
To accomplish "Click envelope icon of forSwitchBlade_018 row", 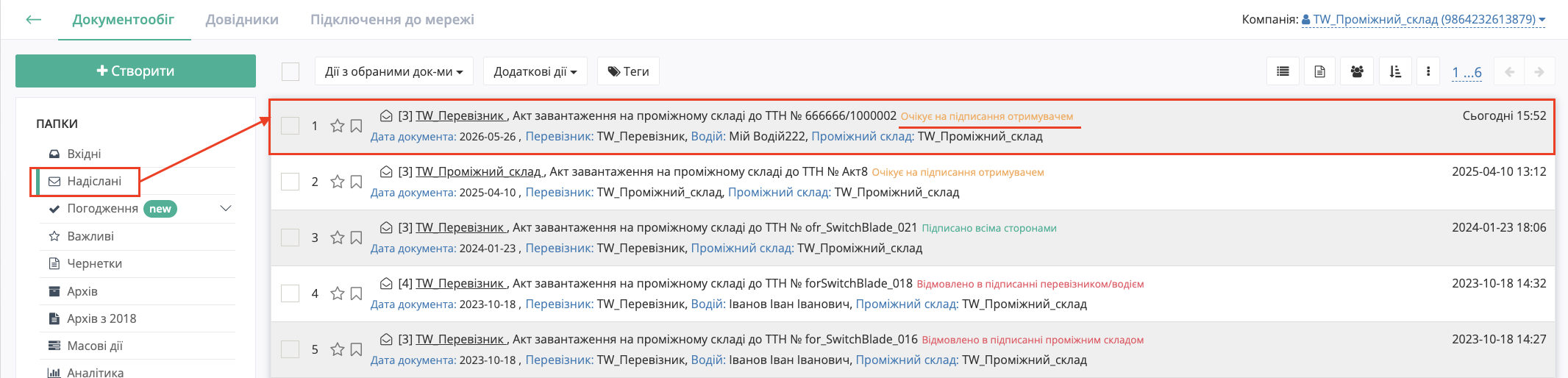I will [386, 283].
